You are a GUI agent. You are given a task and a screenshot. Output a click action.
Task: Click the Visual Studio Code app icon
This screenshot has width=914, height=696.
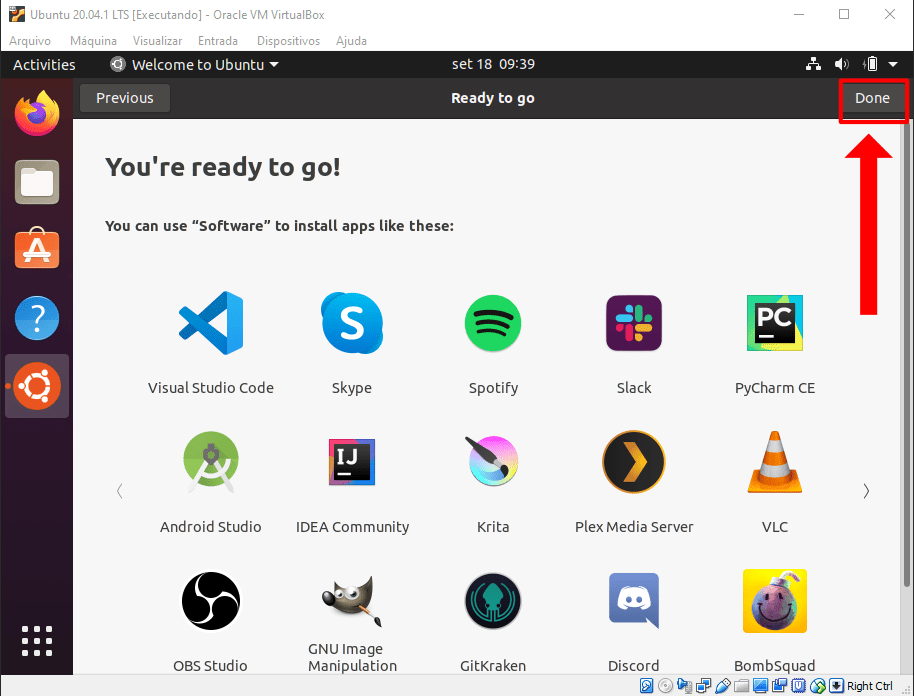pos(210,323)
